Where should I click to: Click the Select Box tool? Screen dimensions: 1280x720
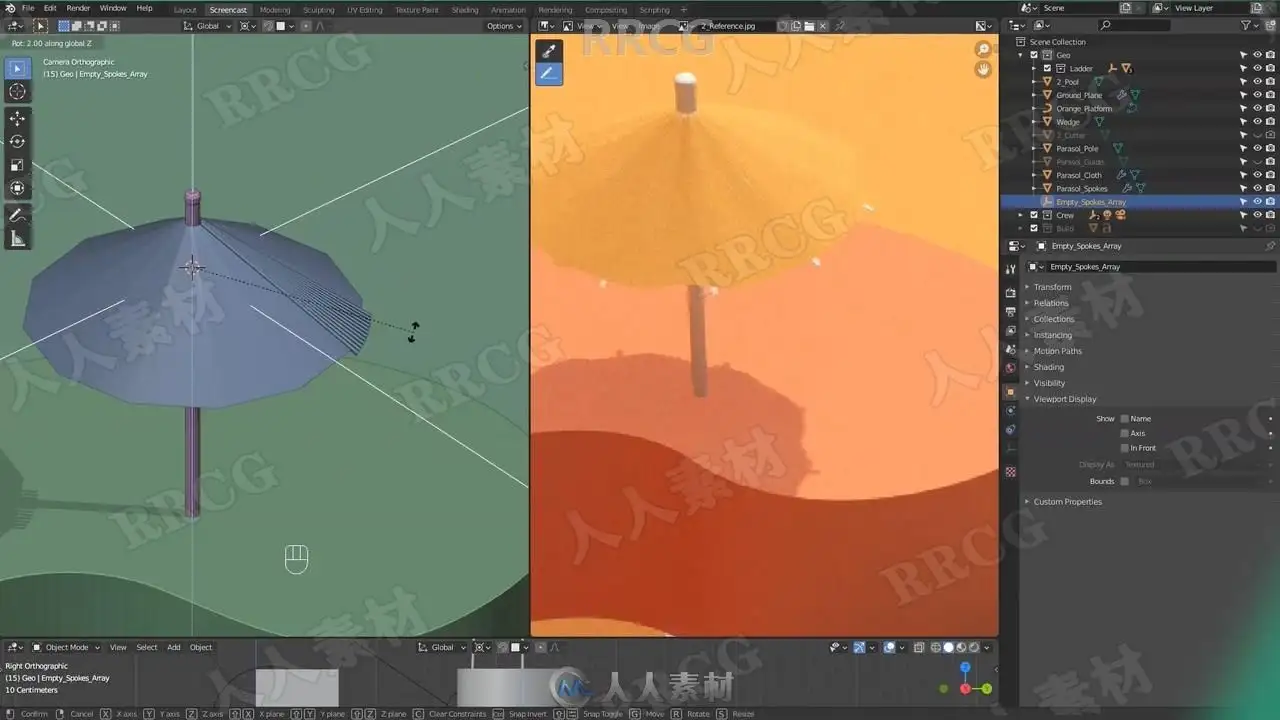click(x=17, y=68)
